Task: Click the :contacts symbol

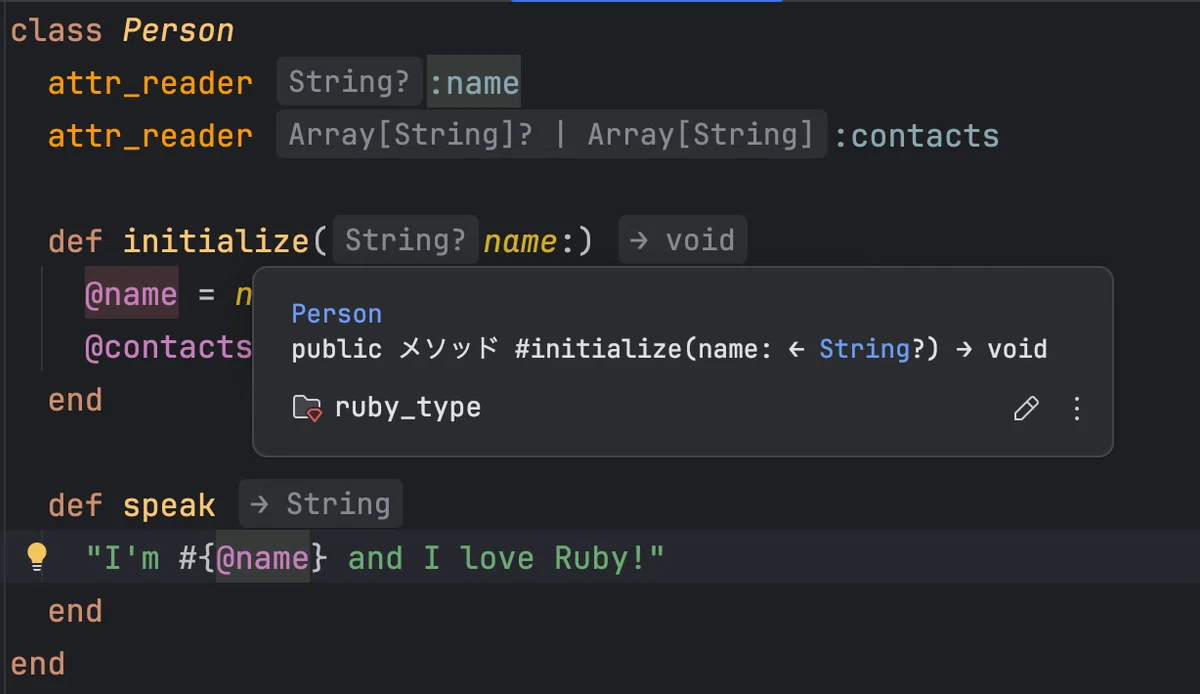Action: point(916,136)
